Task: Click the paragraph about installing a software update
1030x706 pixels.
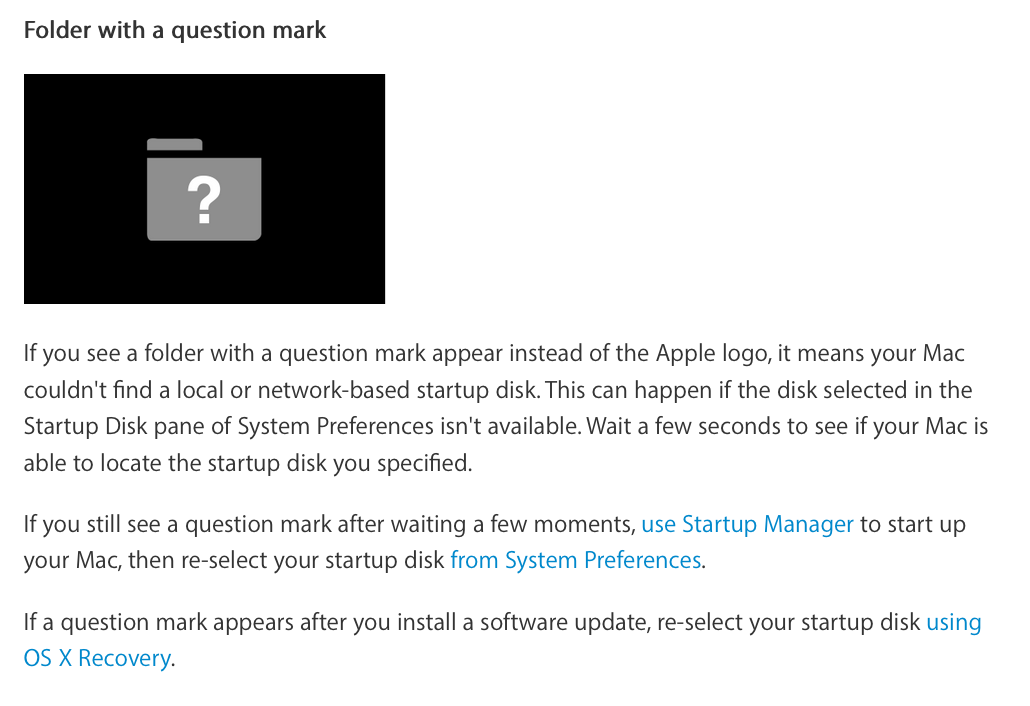Action: pos(503,640)
